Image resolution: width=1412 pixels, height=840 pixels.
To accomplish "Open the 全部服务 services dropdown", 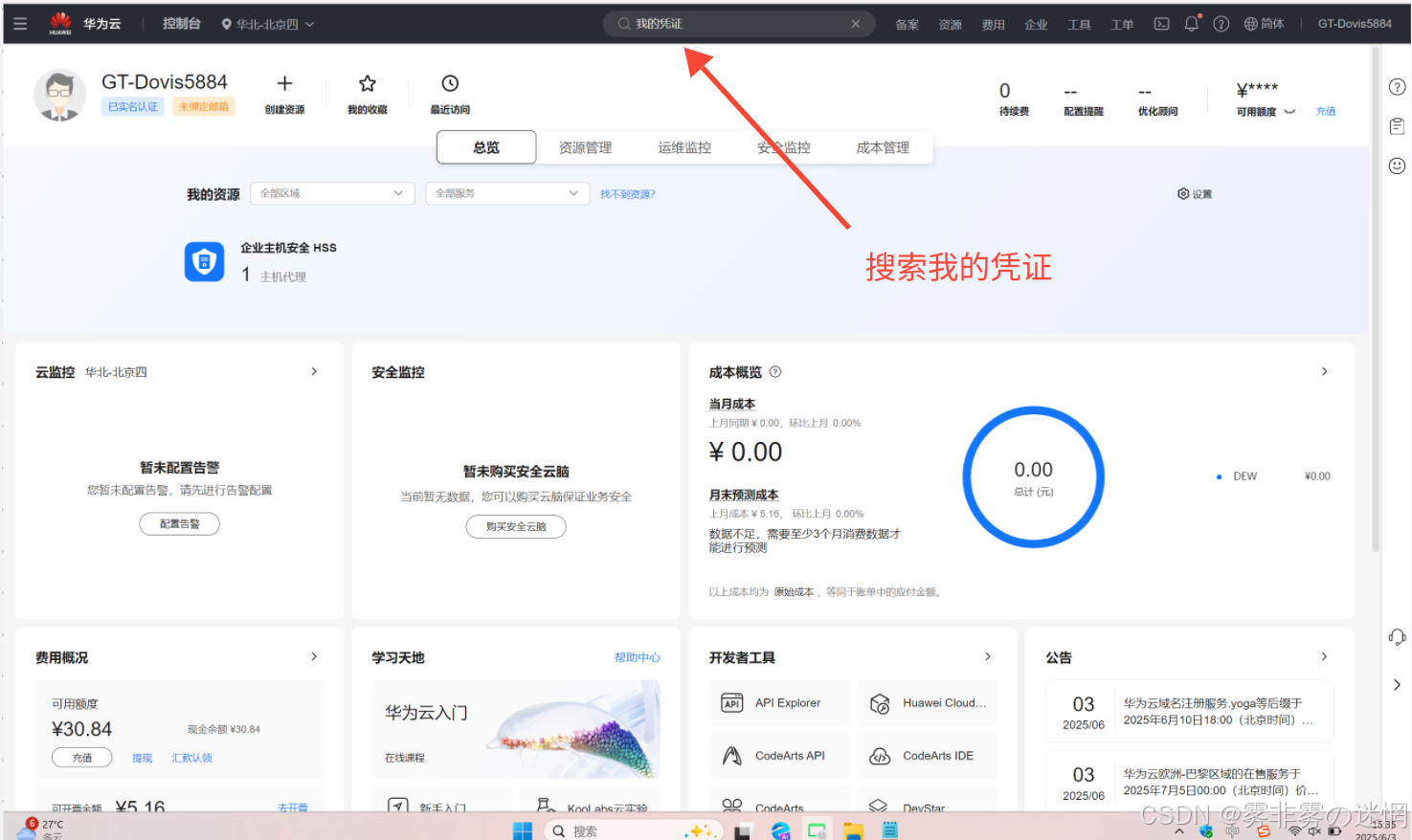I will (x=506, y=193).
